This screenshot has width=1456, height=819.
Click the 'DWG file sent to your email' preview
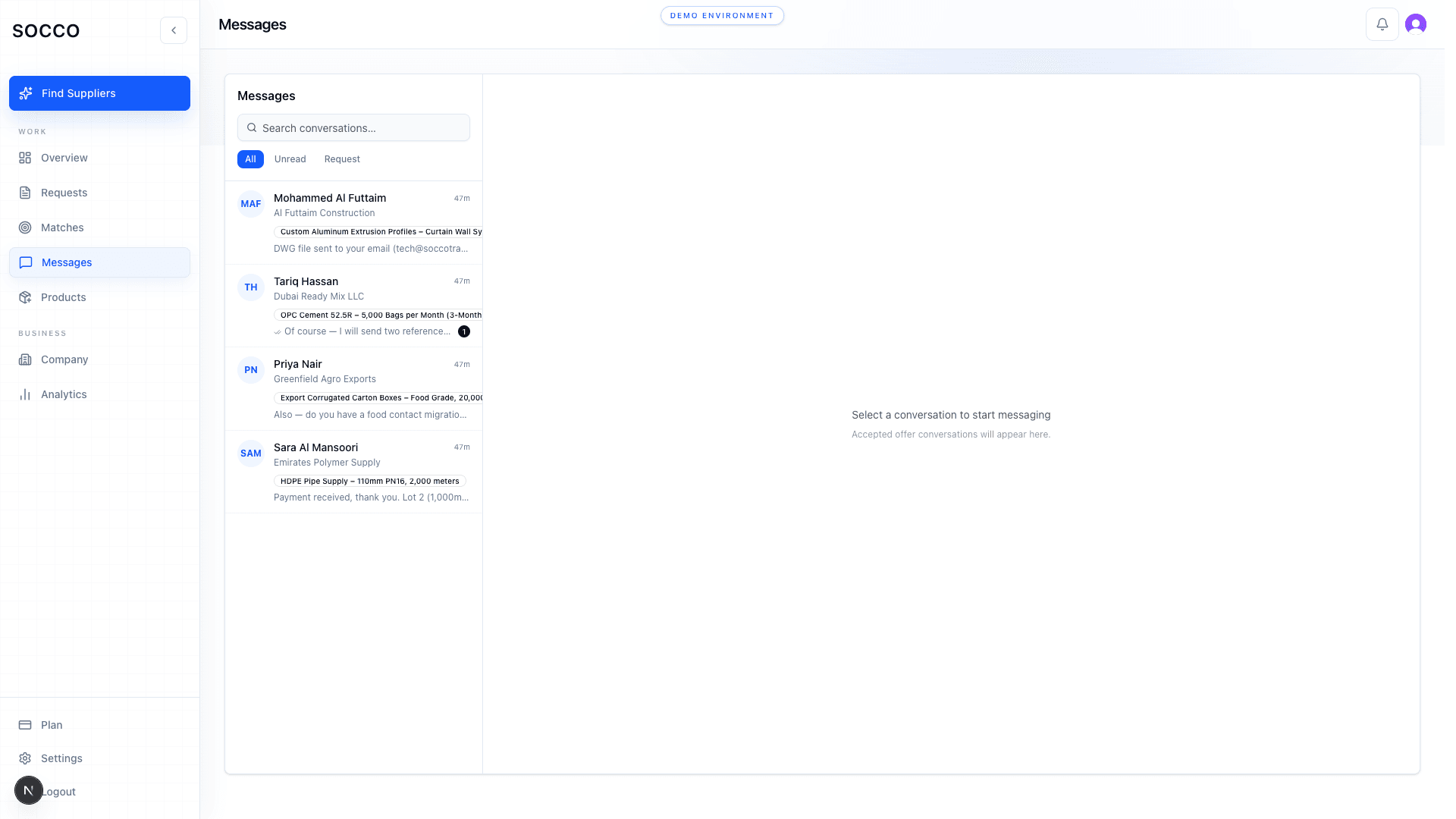pos(371,249)
